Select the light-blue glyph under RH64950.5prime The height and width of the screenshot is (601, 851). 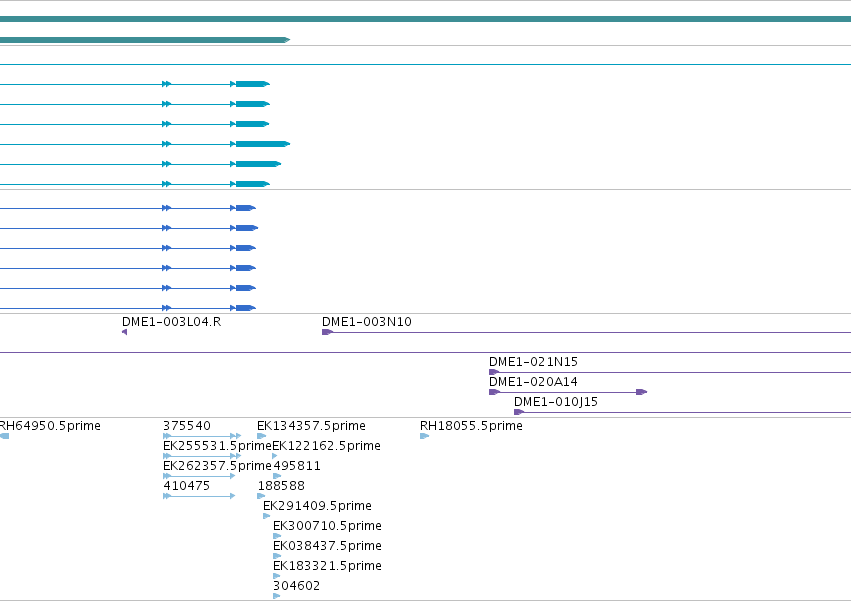(x=4, y=436)
